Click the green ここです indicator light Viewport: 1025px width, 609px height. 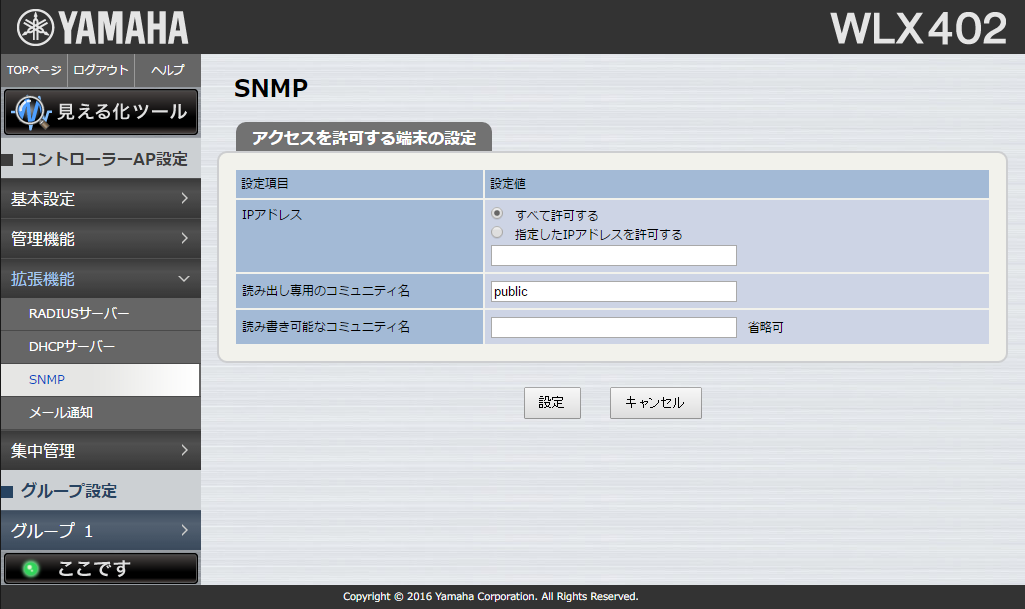tap(30, 568)
